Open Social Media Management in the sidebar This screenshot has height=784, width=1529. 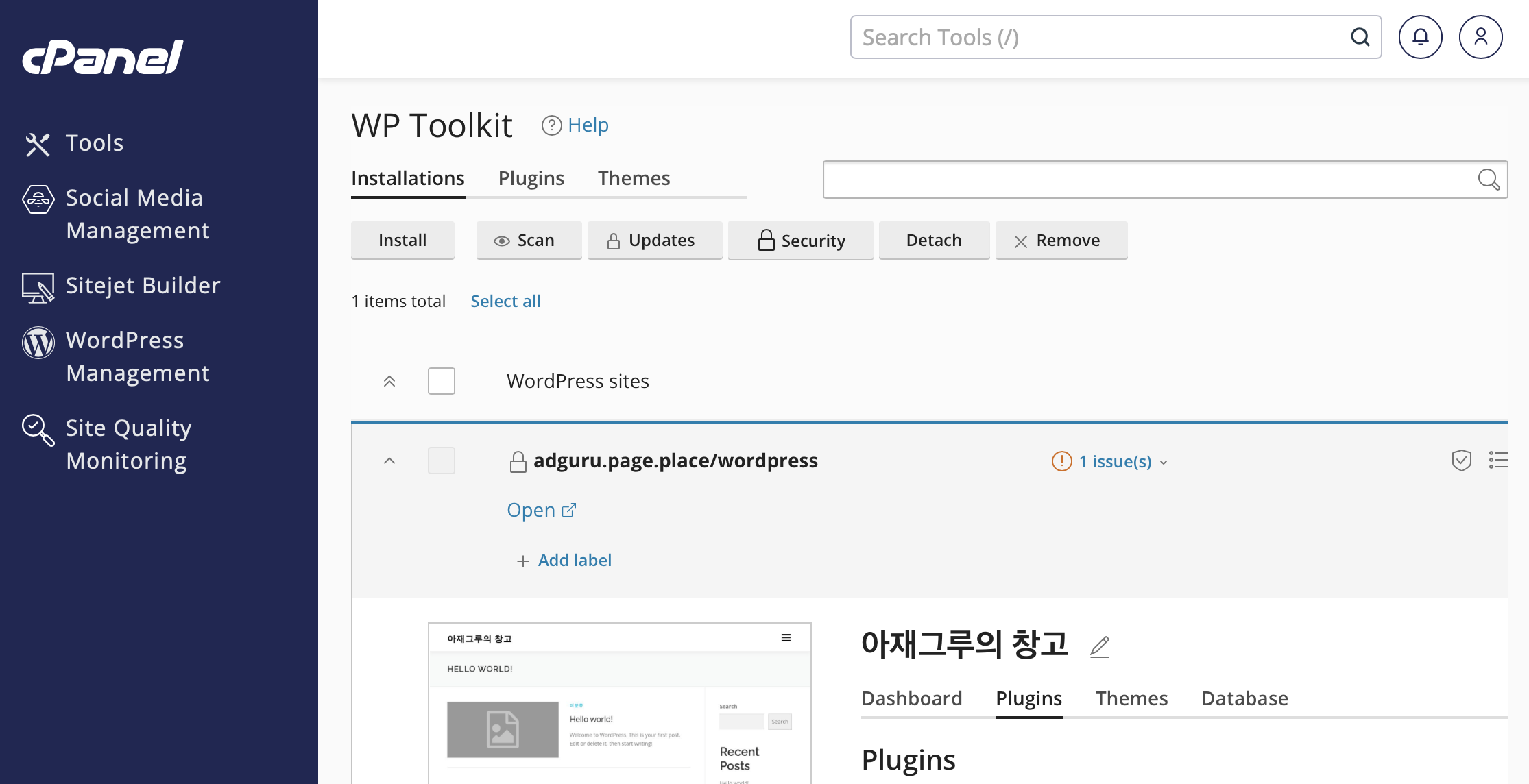click(x=117, y=214)
